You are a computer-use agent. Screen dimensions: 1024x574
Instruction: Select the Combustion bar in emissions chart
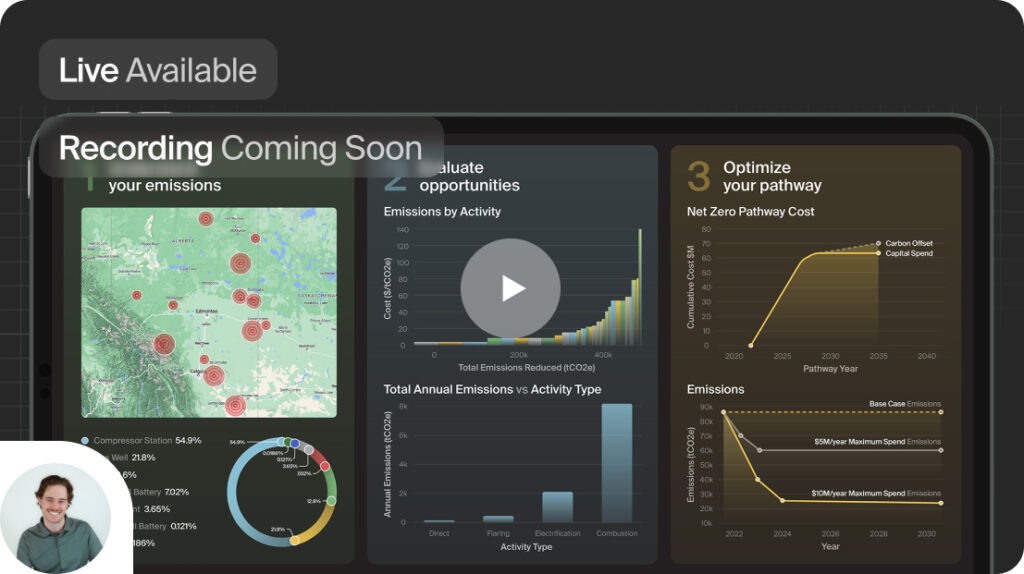(616, 462)
